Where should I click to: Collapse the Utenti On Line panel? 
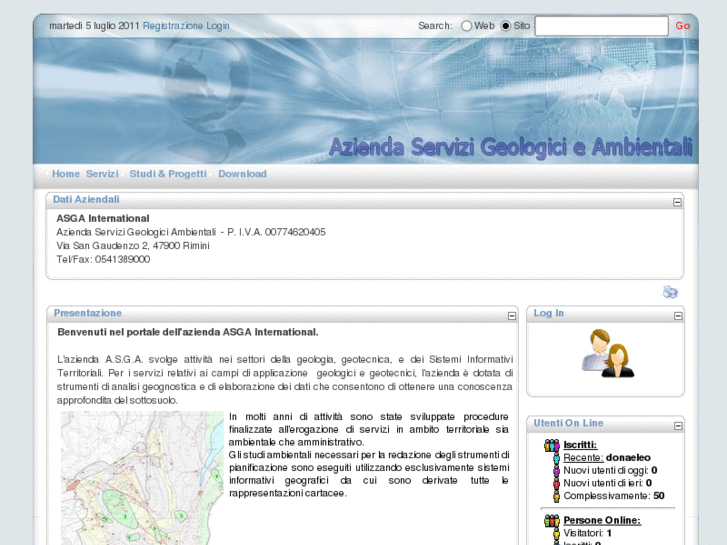pyautogui.click(x=678, y=426)
